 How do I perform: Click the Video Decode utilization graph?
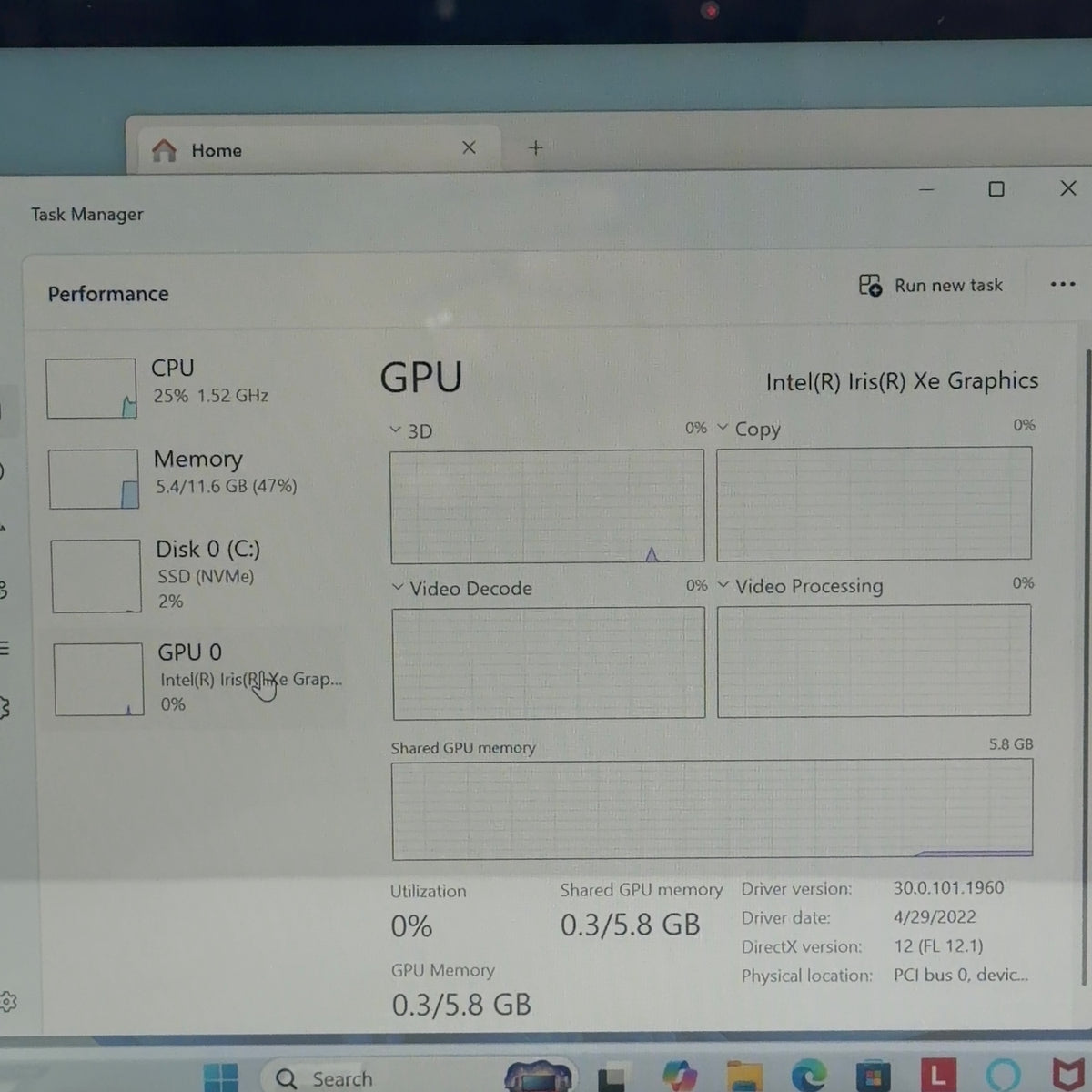coord(549,662)
